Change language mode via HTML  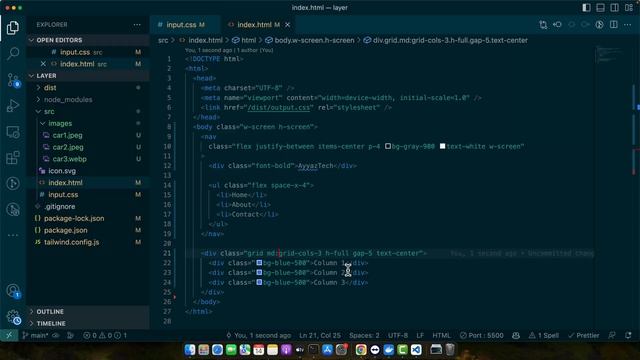441,336
